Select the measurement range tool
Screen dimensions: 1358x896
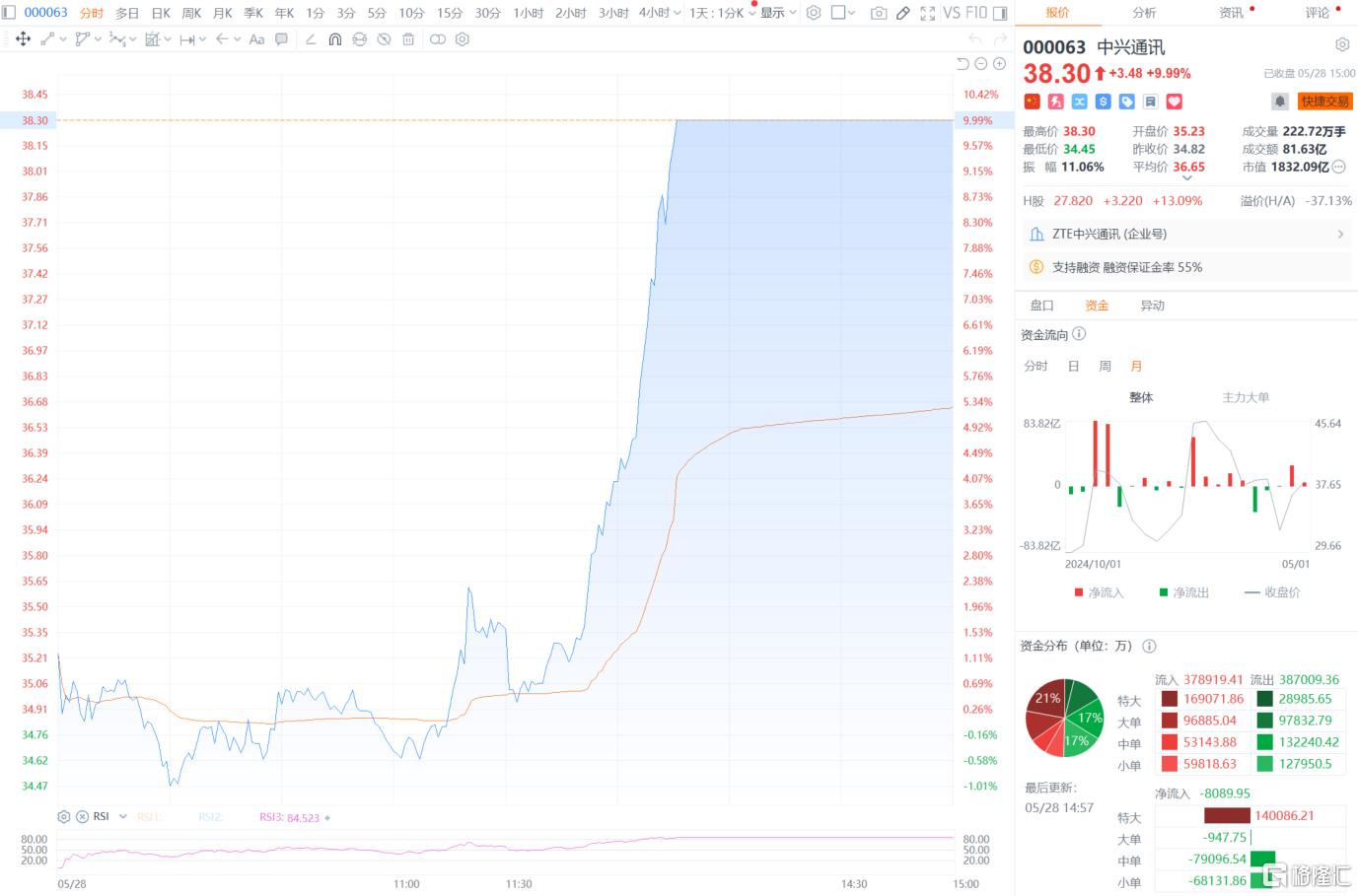pyautogui.click(x=187, y=39)
